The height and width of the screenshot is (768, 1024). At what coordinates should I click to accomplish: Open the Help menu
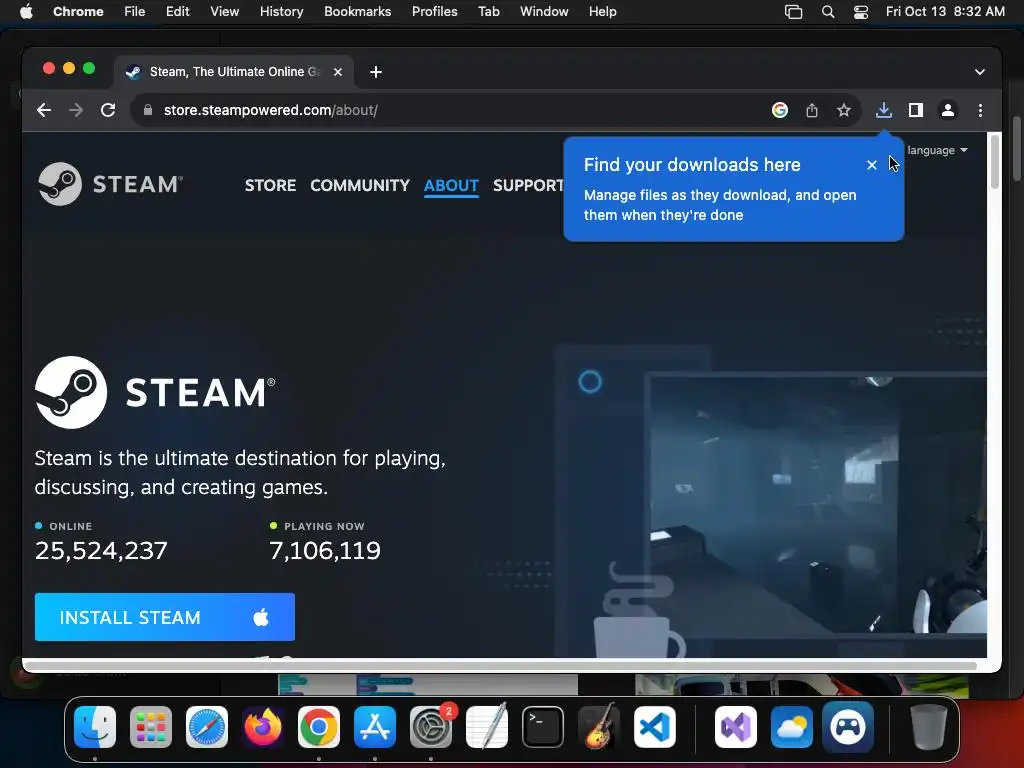click(x=602, y=12)
